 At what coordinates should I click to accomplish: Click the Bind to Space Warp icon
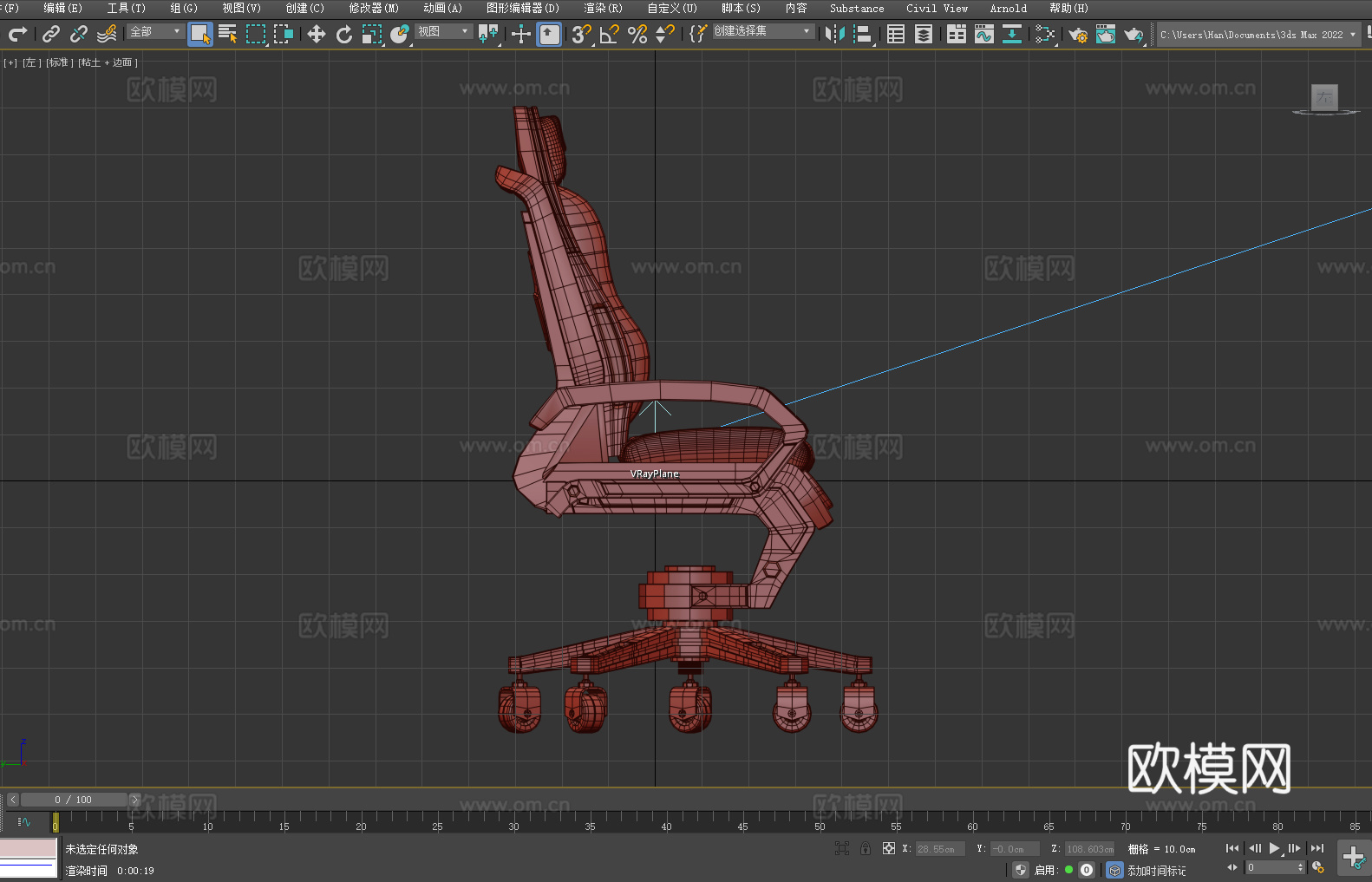pyautogui.click(x=107, y=34)
